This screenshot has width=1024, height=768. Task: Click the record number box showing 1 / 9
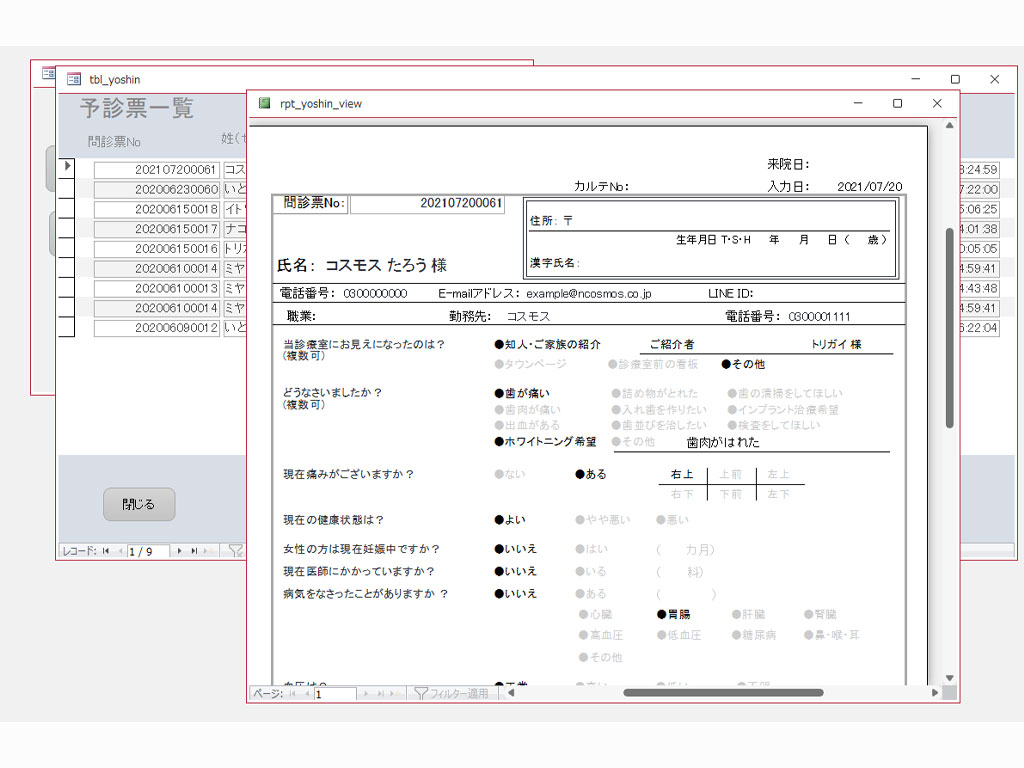point(148,551)
